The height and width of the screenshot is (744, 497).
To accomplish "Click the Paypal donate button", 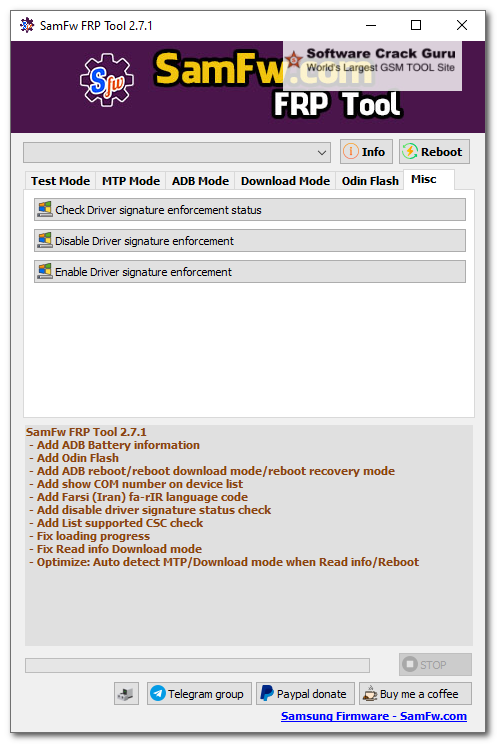I will [305, 694].
